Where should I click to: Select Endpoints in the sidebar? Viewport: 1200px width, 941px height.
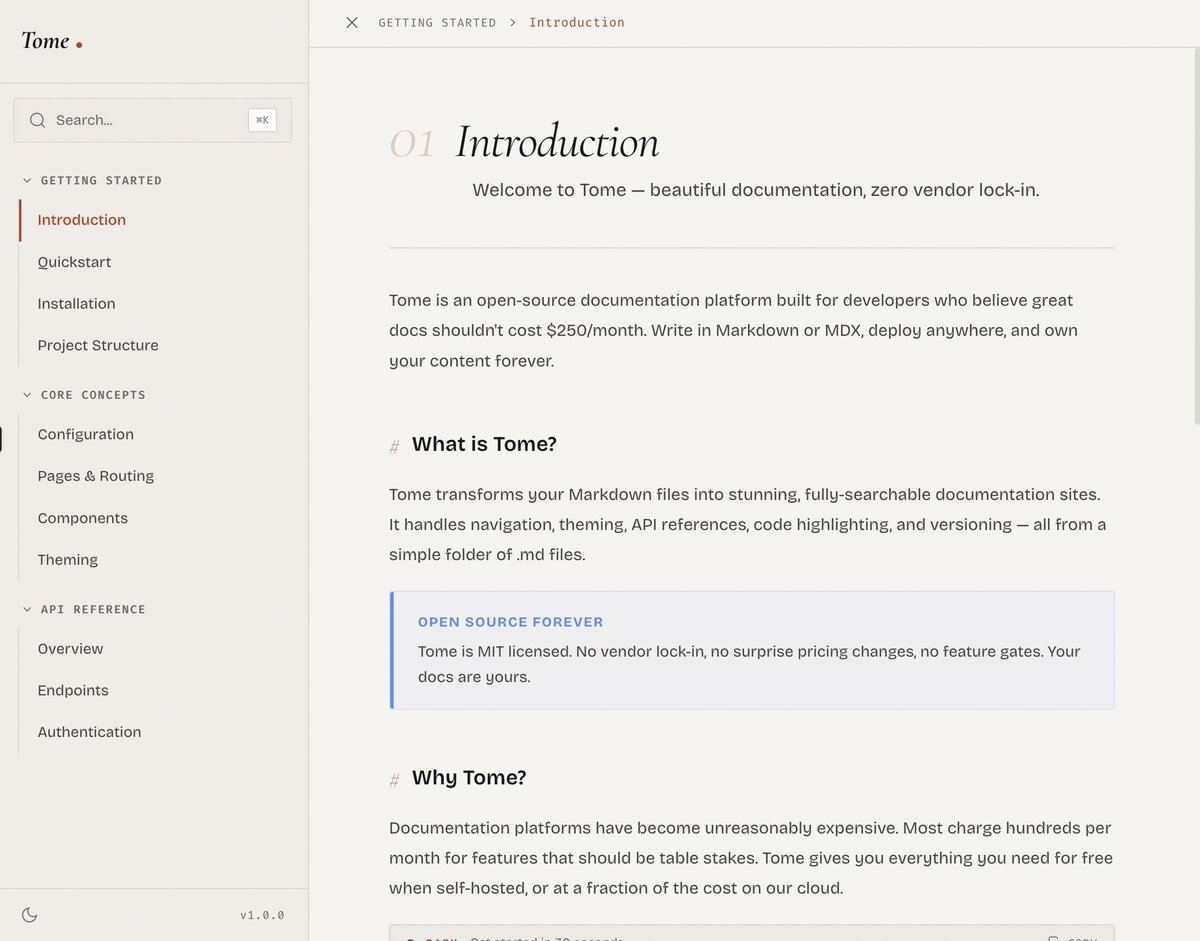pyautogui.click(x=73, y=691)
